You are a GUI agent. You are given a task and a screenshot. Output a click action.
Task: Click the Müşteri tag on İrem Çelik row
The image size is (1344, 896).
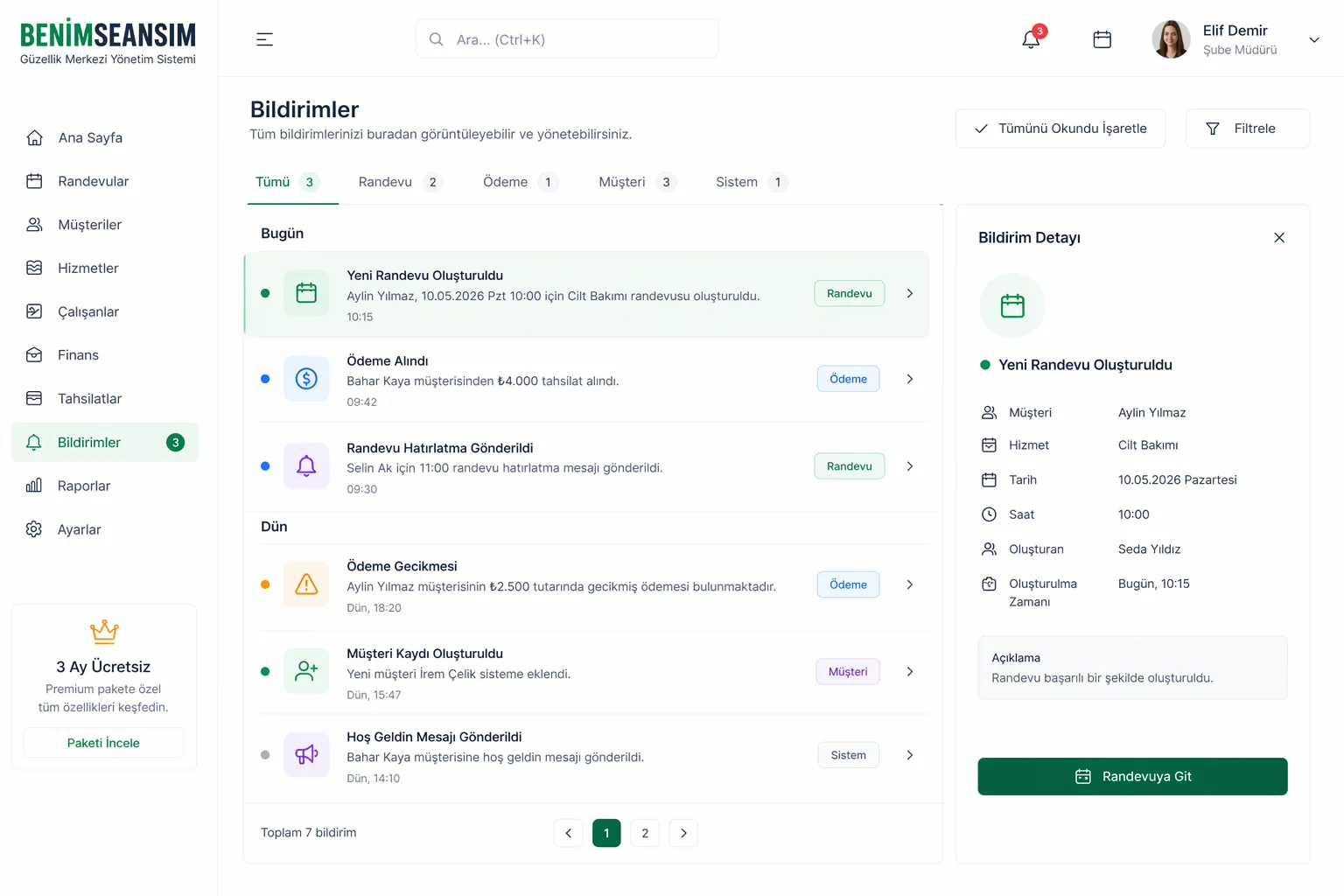848,672
